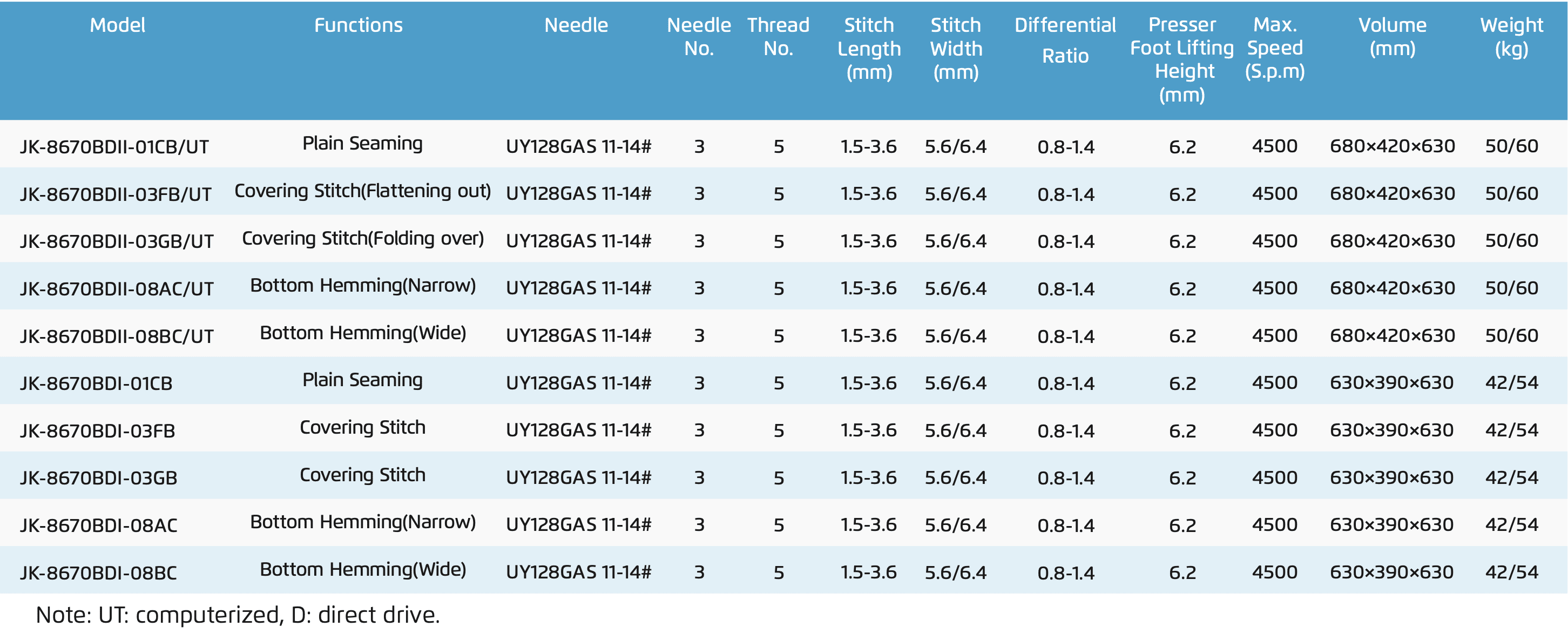Click the Volume (mm) header
This screenshot has width=1568, height=633.
[x=1393, y=37]
